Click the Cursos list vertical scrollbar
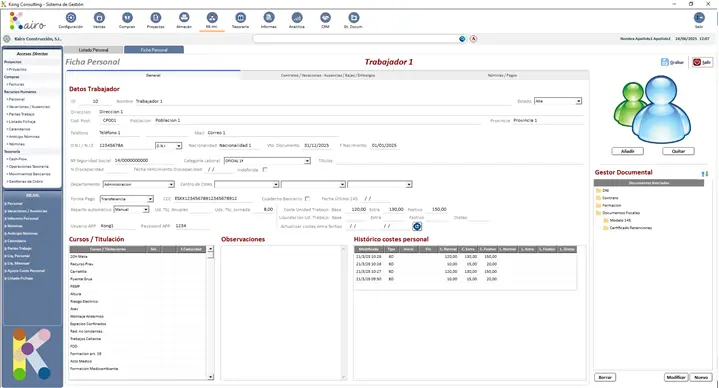The image size is (719, 388). pos(210,313)
